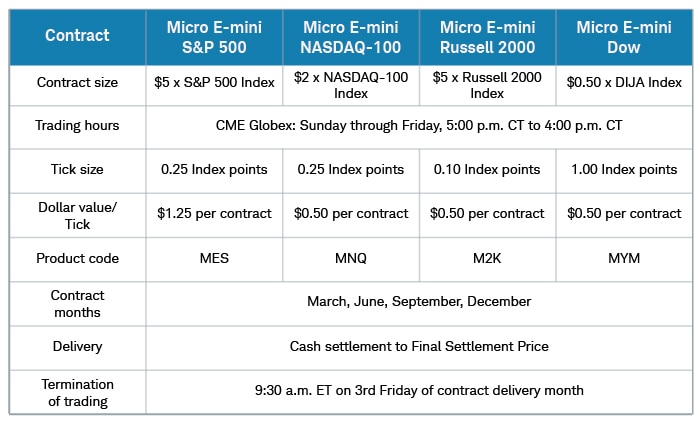Viewport: 700px width, 422px height.
Task: Select the 0.10 Index points cell
Action: pos(487,170)
